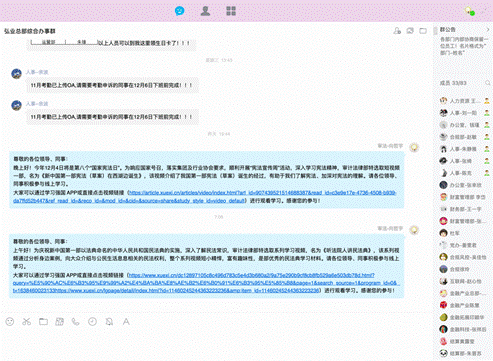
Task: Search members with magnifier icon
Action: click(x=488, y=83)
